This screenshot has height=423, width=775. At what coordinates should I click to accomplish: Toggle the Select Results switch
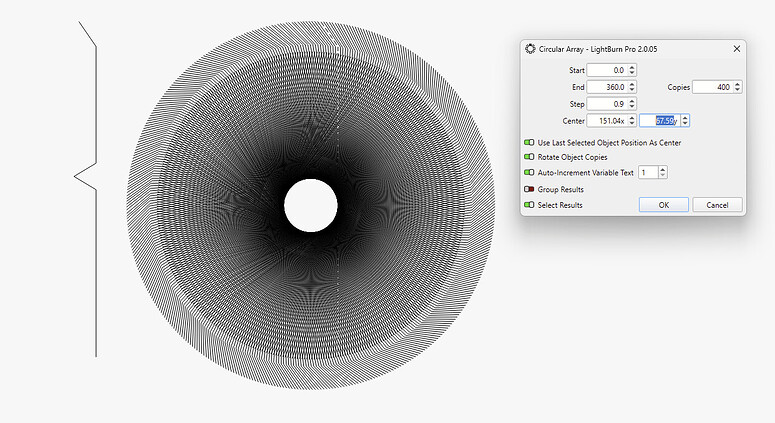coord(529,205)
